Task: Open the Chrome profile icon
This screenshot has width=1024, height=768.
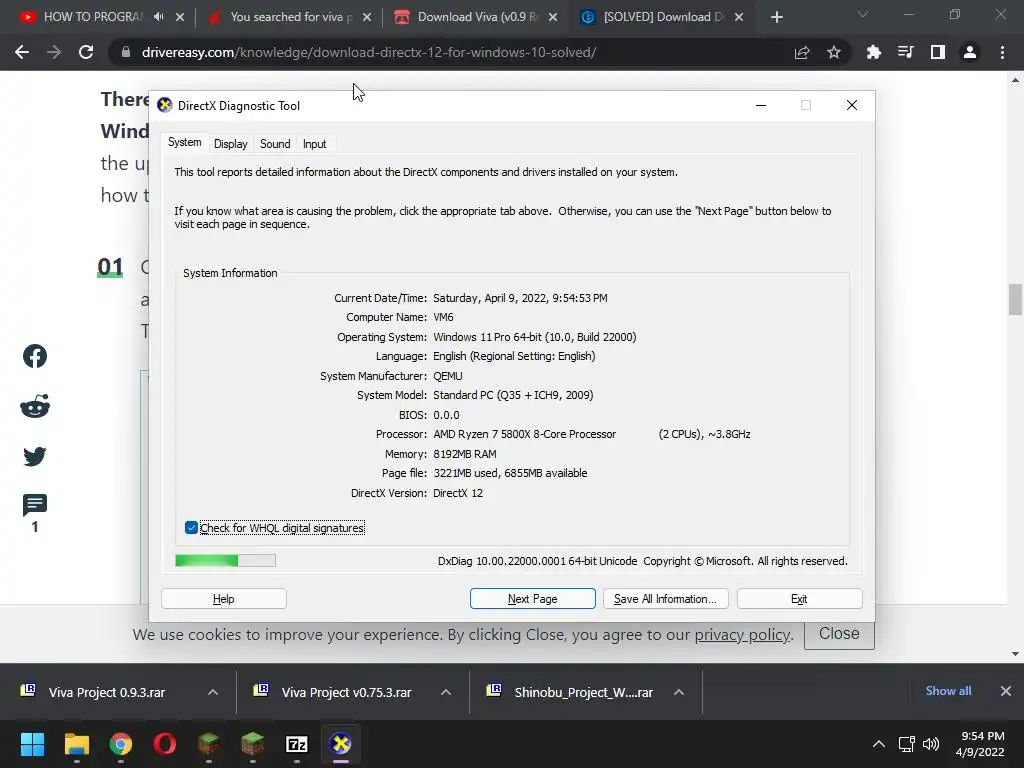Action: pyautogui.click(x=970, y=52)
